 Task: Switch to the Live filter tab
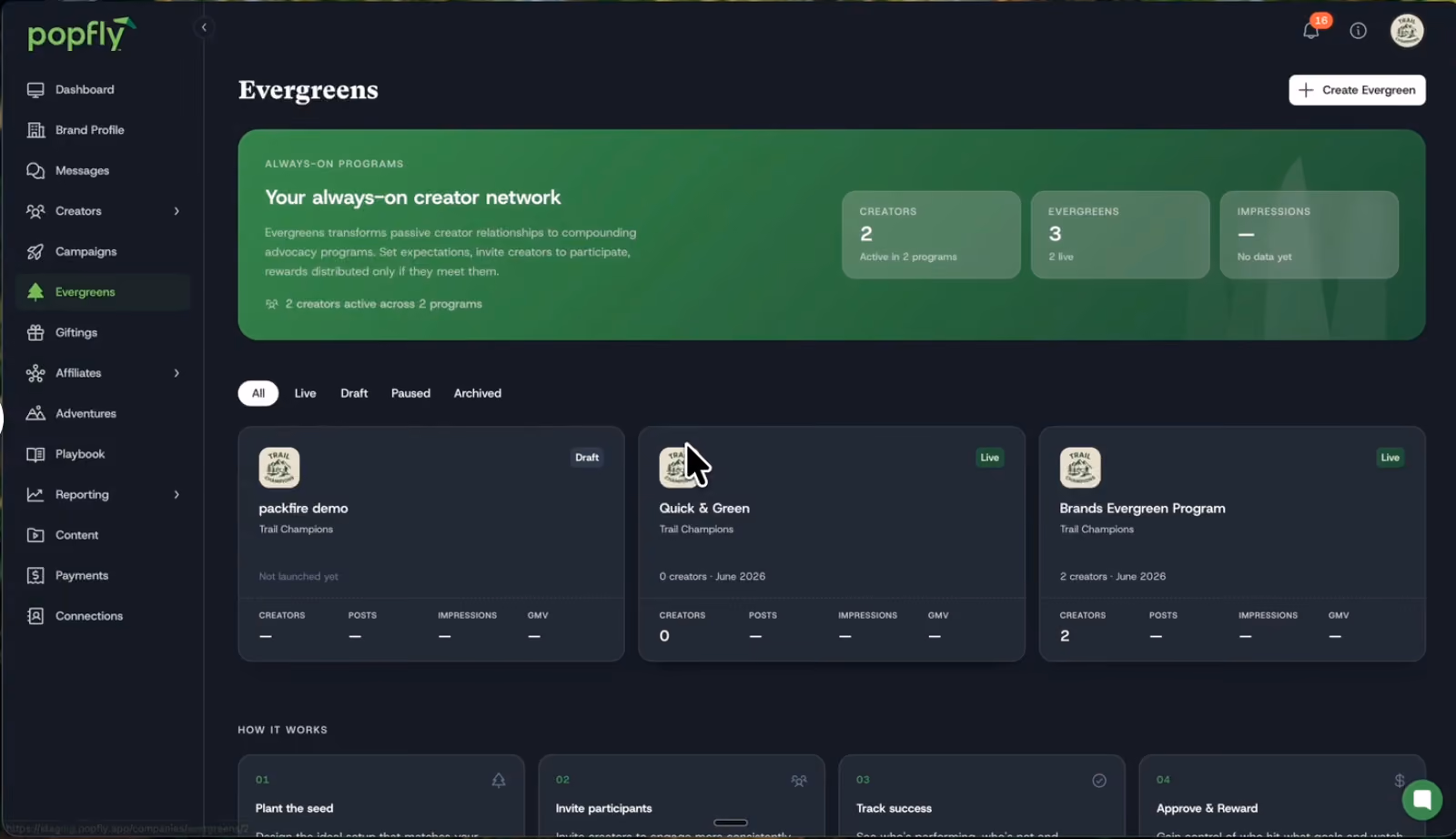(305, 393)
